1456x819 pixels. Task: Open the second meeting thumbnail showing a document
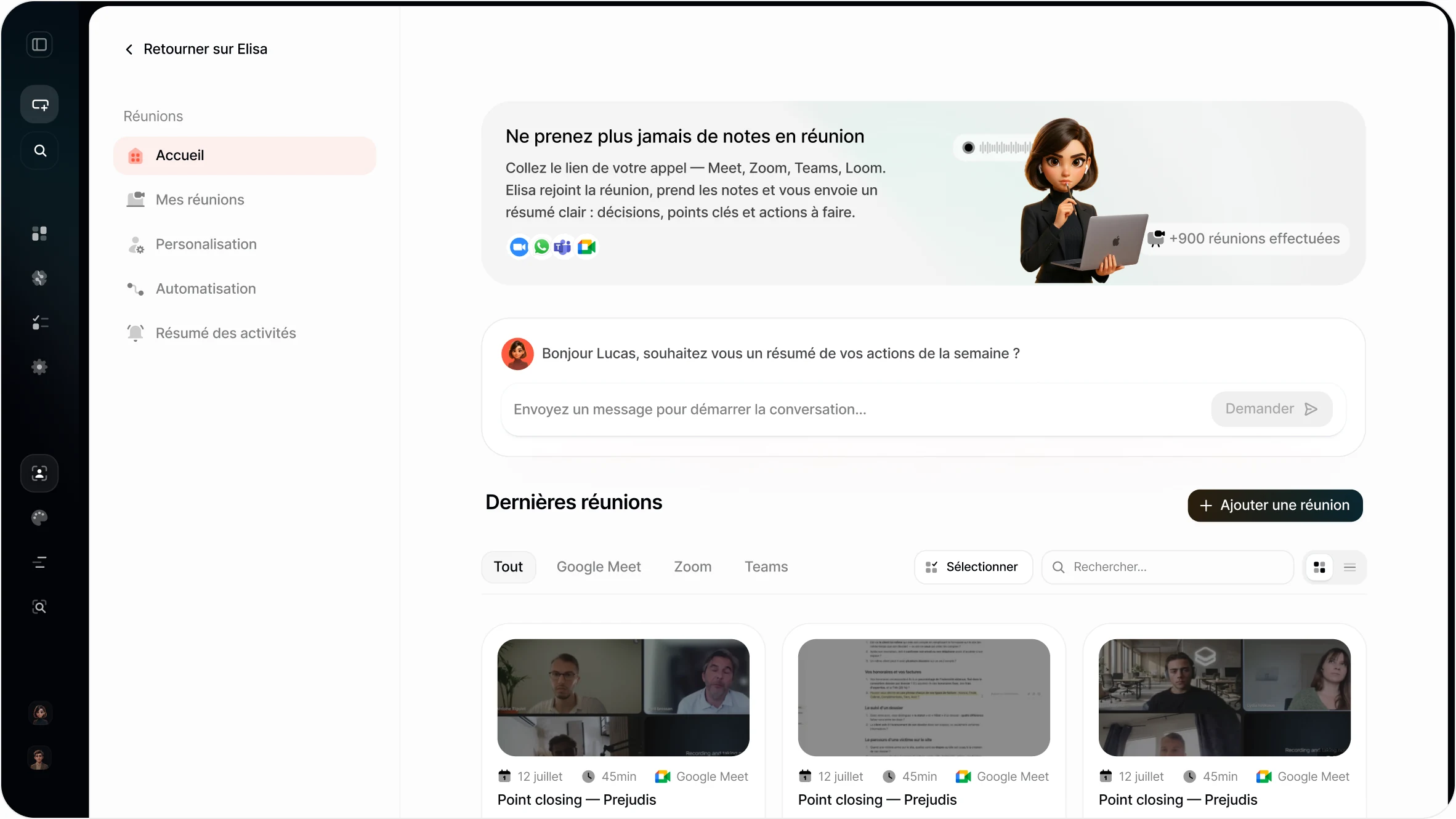(924, 698)
